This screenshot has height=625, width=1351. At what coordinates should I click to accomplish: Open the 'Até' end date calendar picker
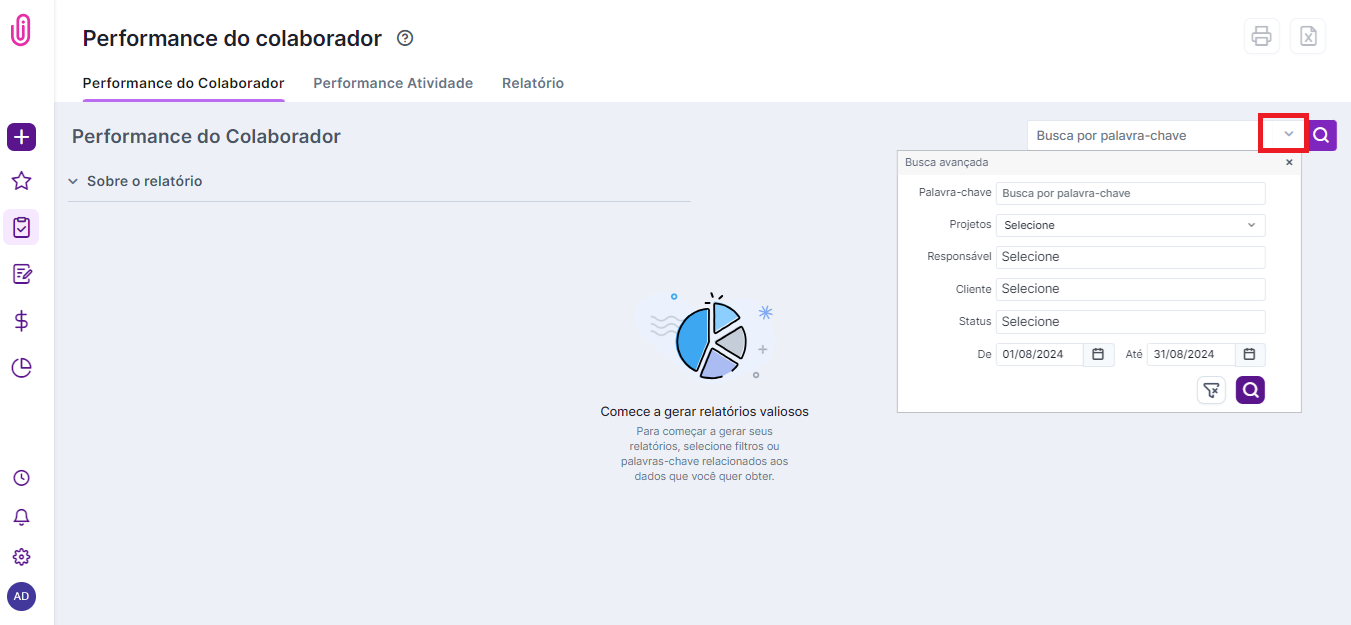(x=1249, y=354)
